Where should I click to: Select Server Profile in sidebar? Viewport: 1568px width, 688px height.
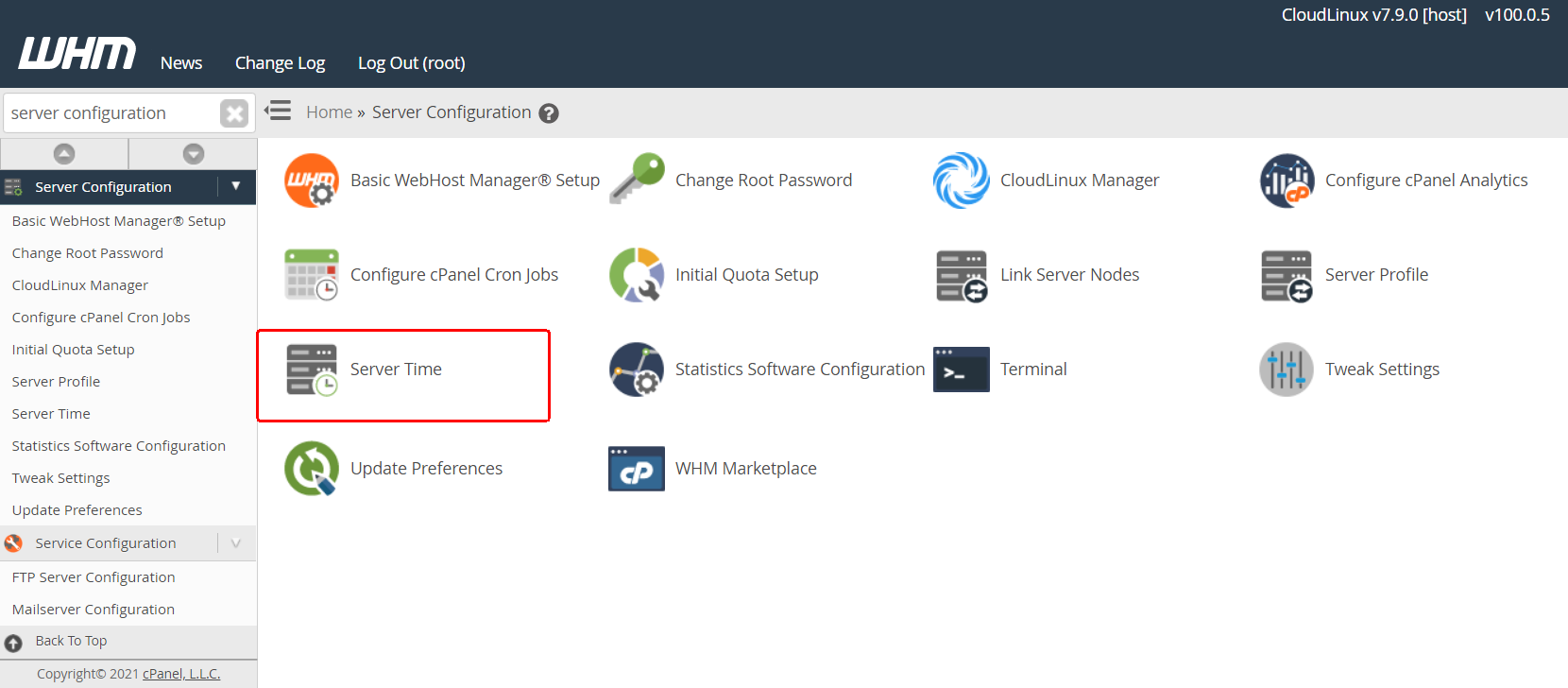coord(56,382)
